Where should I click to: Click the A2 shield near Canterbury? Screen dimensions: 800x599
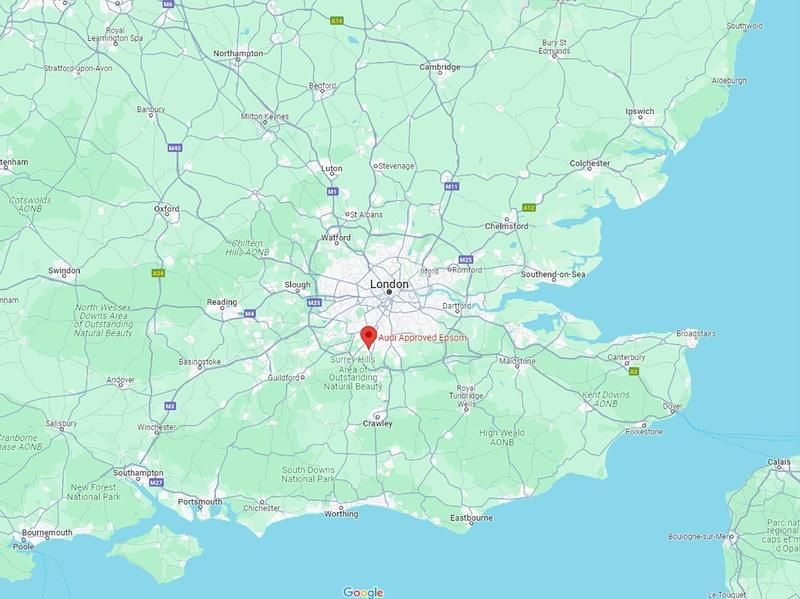pos(634,371)
